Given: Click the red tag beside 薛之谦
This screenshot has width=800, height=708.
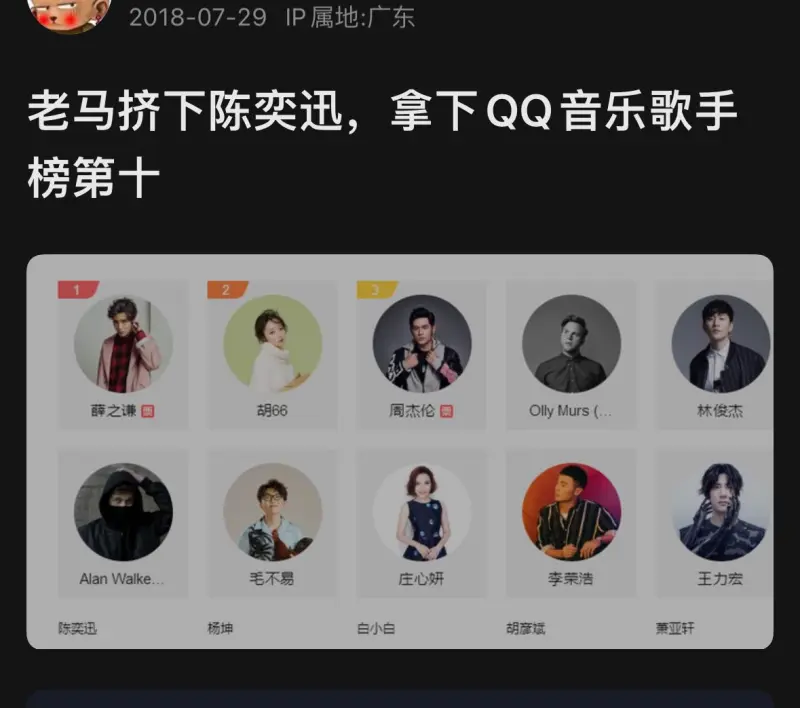Looking at the screenshot, I should [148, 411].
